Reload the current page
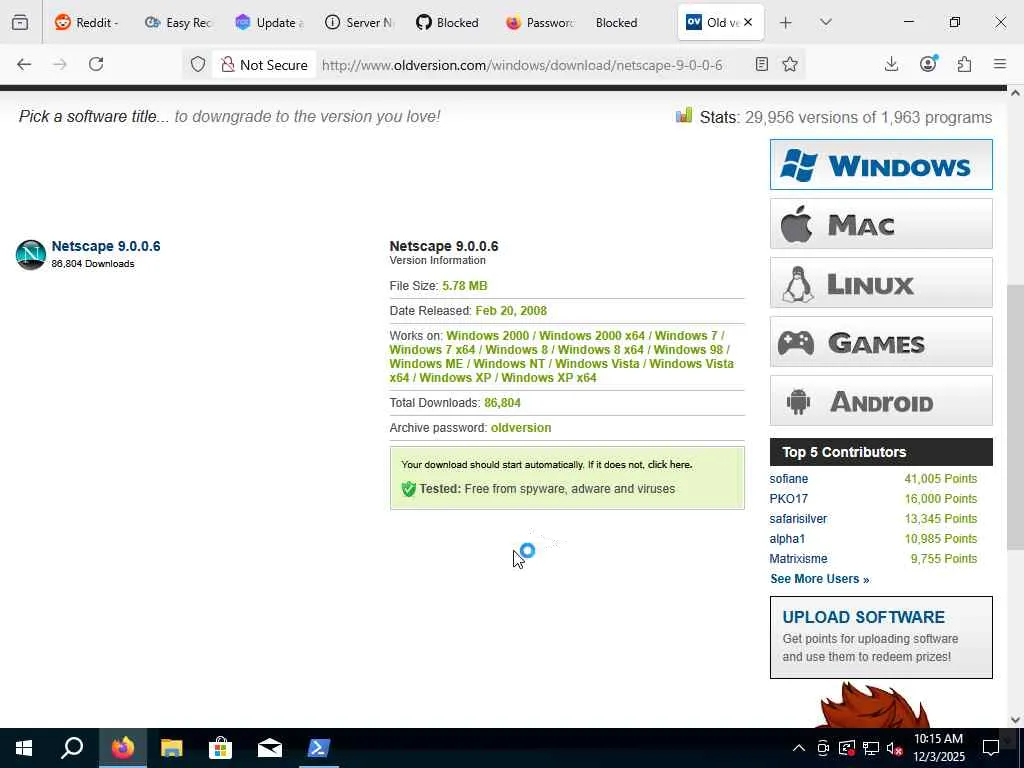The width and height of the screenshot is (1024, 768). 96,64
